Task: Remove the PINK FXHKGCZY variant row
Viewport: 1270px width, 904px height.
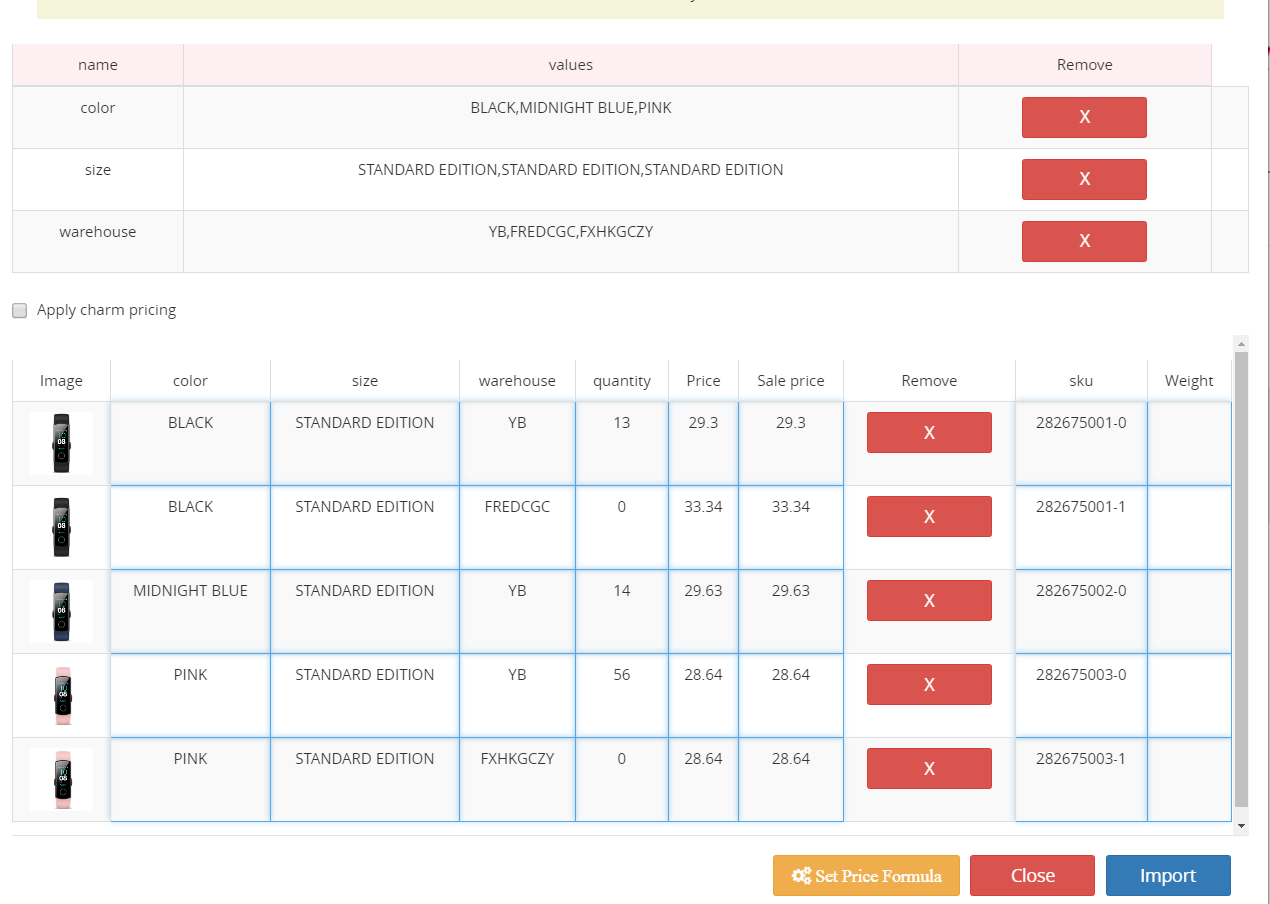Action: [929, 768]
